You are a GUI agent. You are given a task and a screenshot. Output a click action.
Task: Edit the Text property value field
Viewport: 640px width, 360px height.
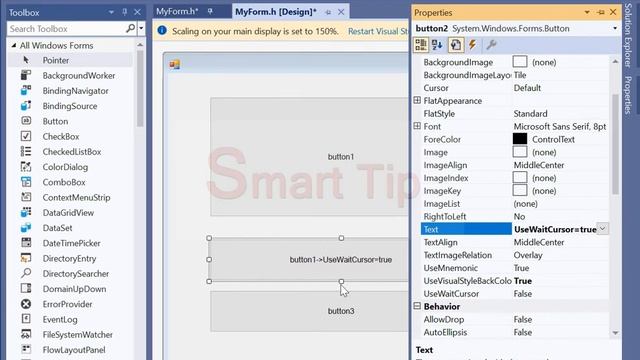(555, 229)
